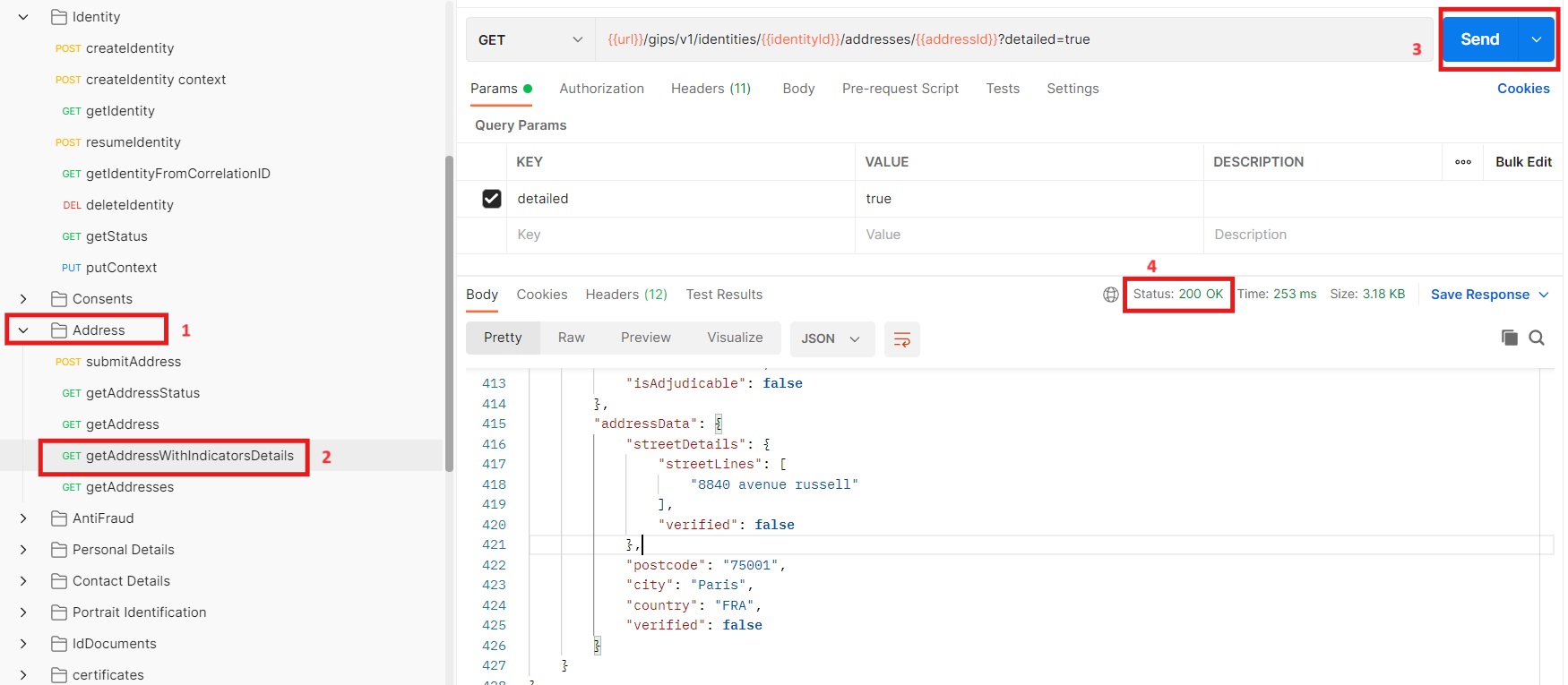Switch response view to Raw
Viewport: 1568px width, 685px height.
tap(572, 338)
